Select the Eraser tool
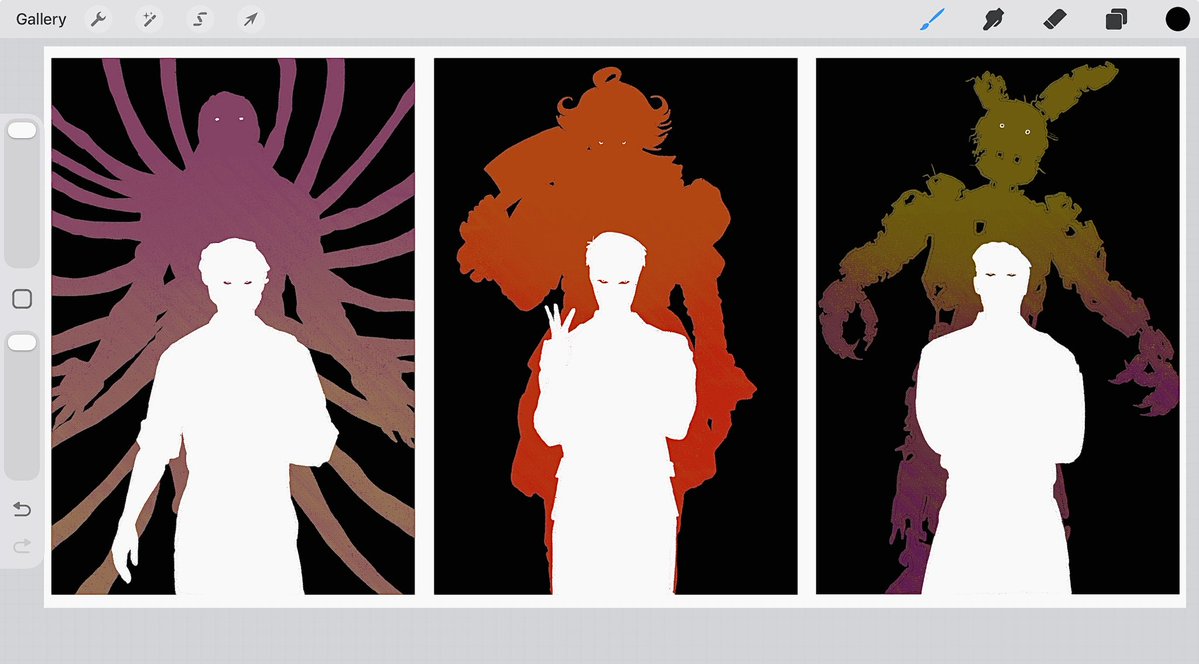Image resolution: width=1199 pixels, height=664 pixels. click(1054, 19)
